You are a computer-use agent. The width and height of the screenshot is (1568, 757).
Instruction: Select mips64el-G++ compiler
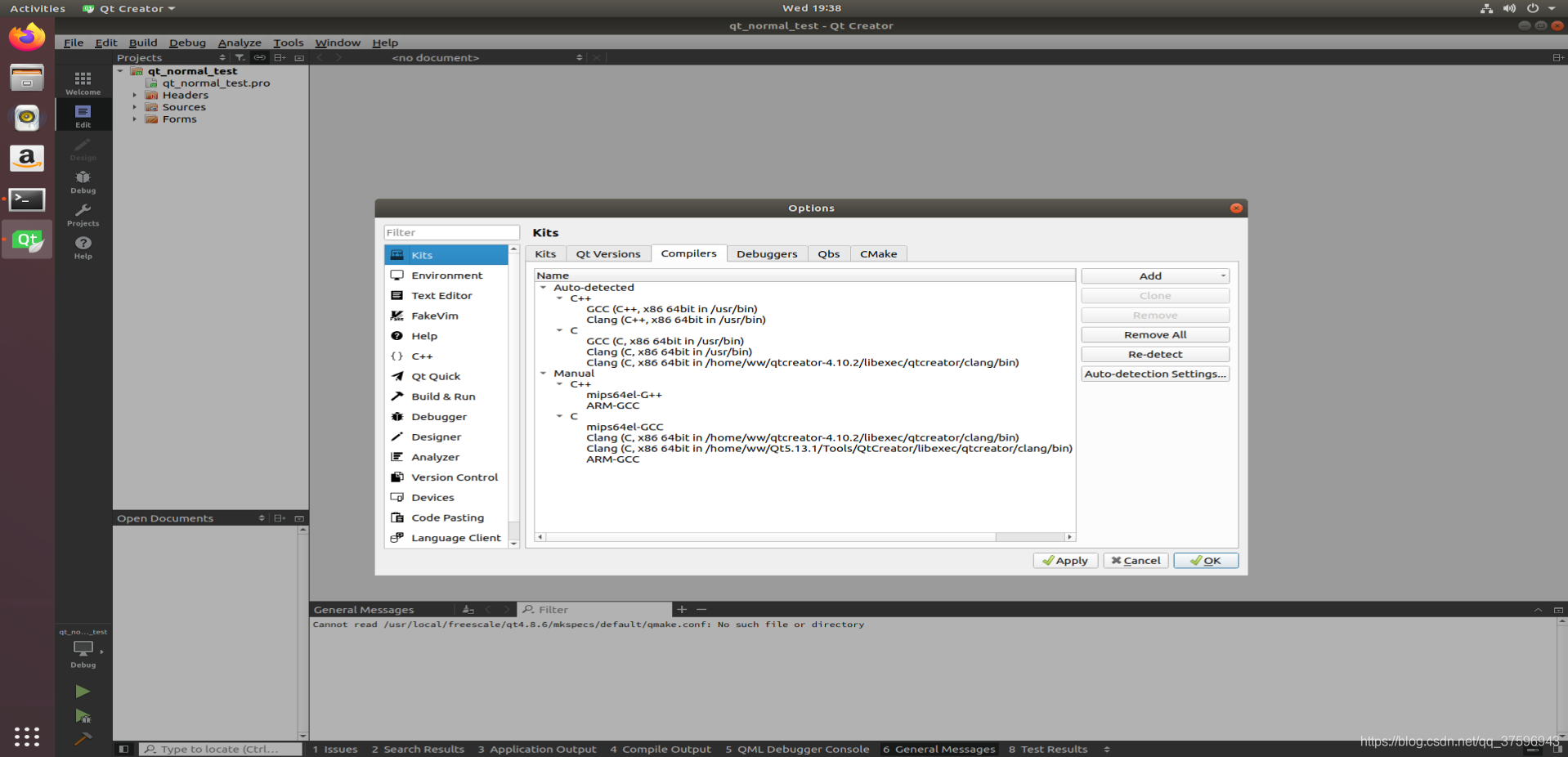coord(624,395)
